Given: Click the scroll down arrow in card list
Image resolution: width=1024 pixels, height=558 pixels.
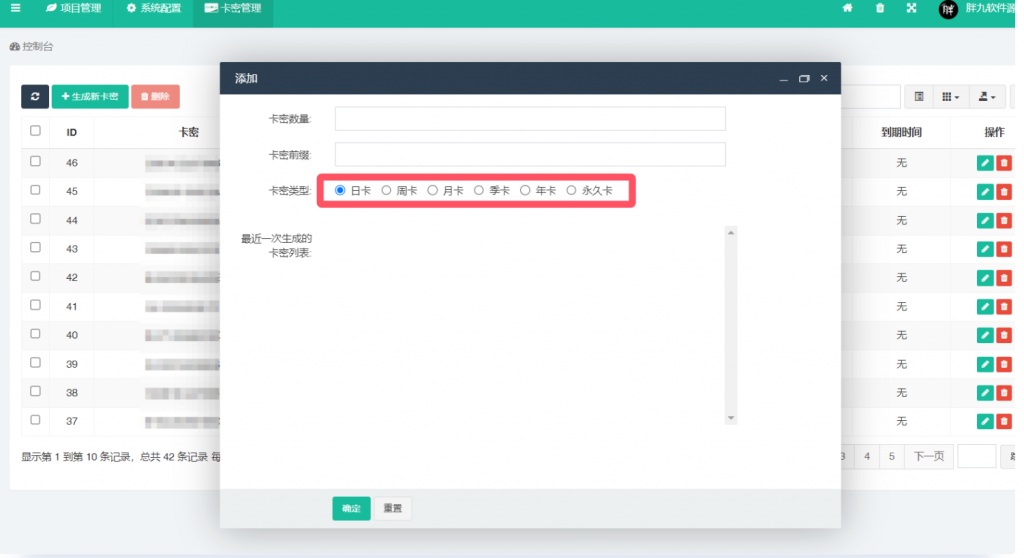Looking at the screenshot, I should [731, 418].
